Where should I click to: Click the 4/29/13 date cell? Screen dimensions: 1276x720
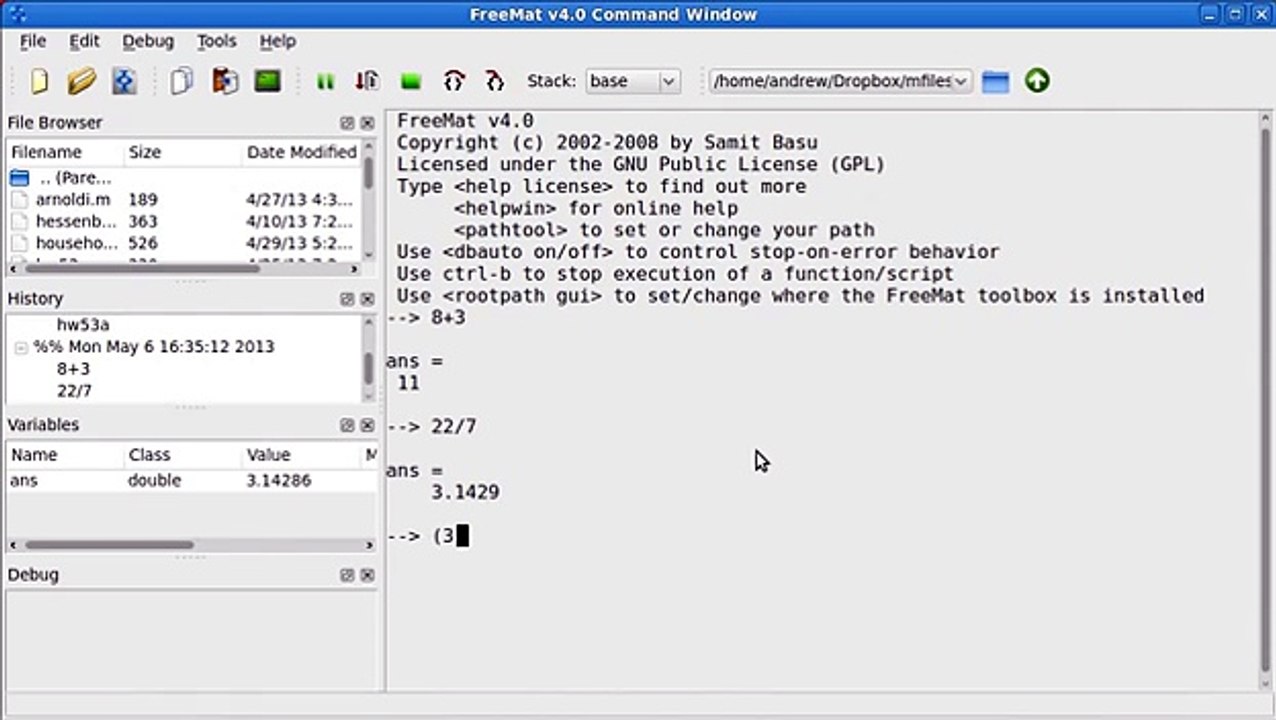tap(299, 244)
